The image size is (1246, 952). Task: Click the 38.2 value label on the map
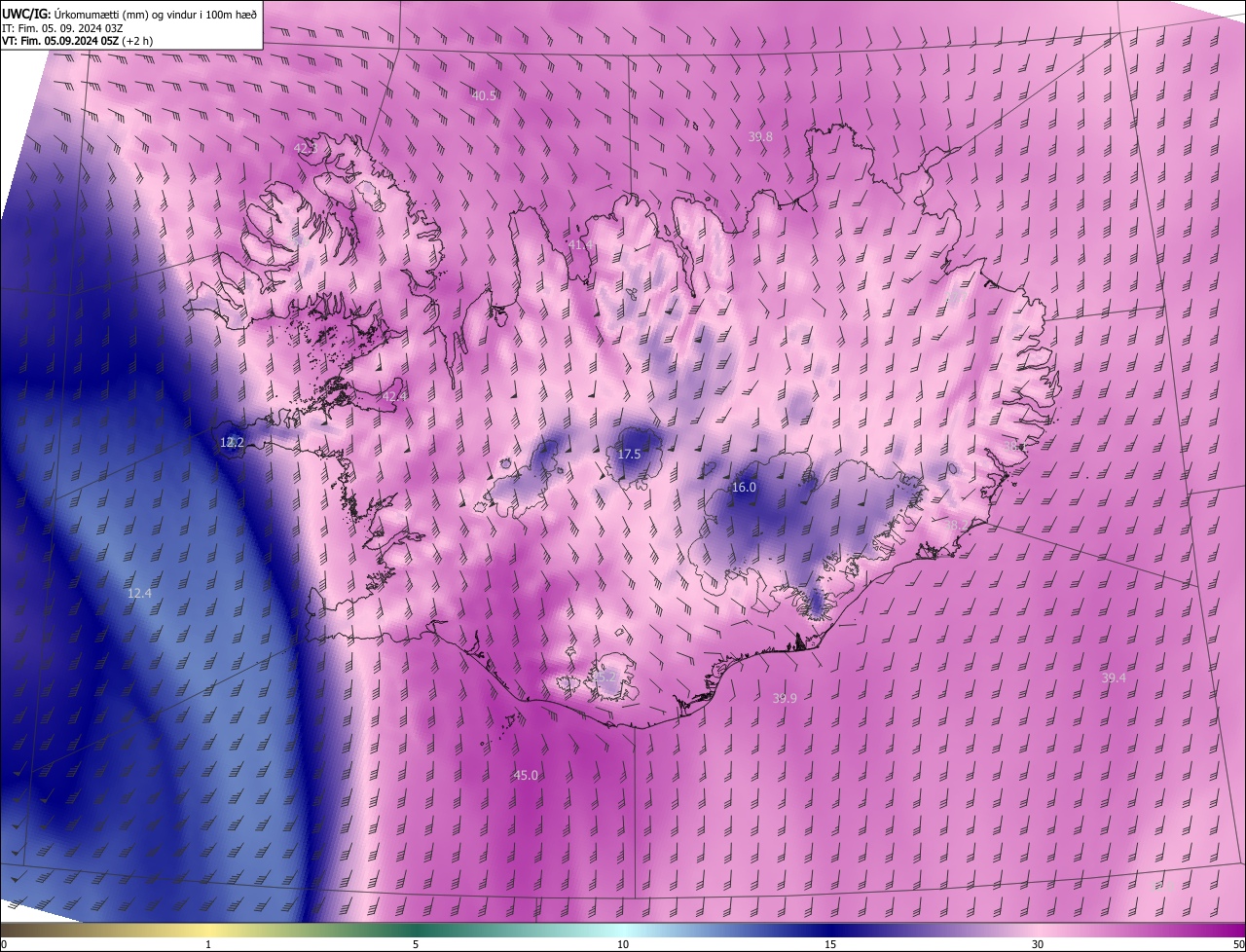(x=957, y=526)
